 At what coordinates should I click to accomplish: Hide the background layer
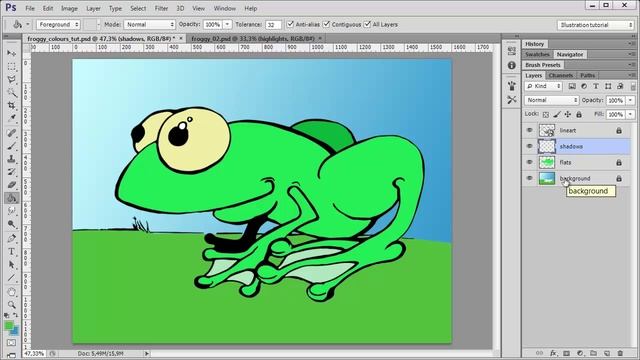click(x=529, y=178)
